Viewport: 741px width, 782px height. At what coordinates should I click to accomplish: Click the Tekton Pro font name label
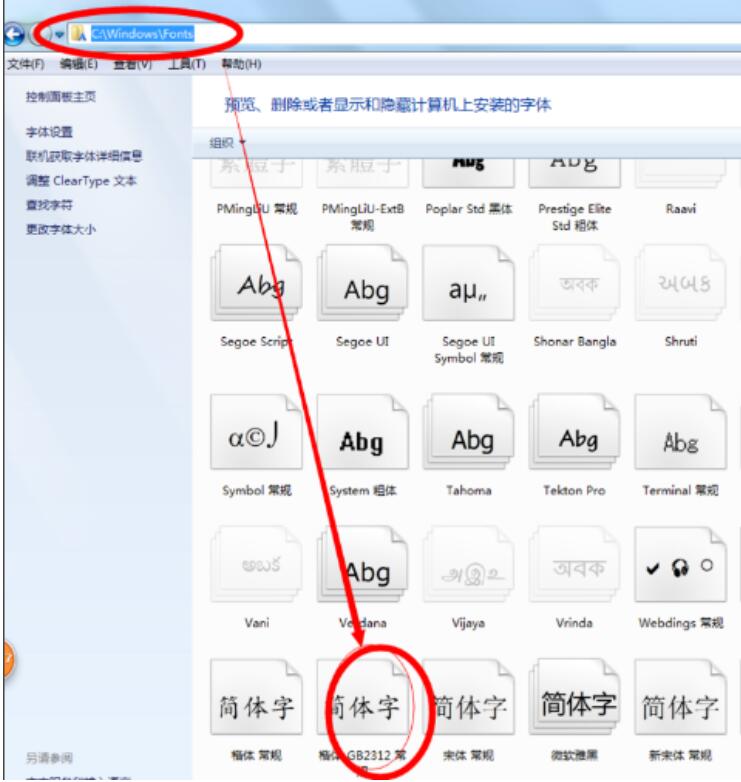[574, 491]
